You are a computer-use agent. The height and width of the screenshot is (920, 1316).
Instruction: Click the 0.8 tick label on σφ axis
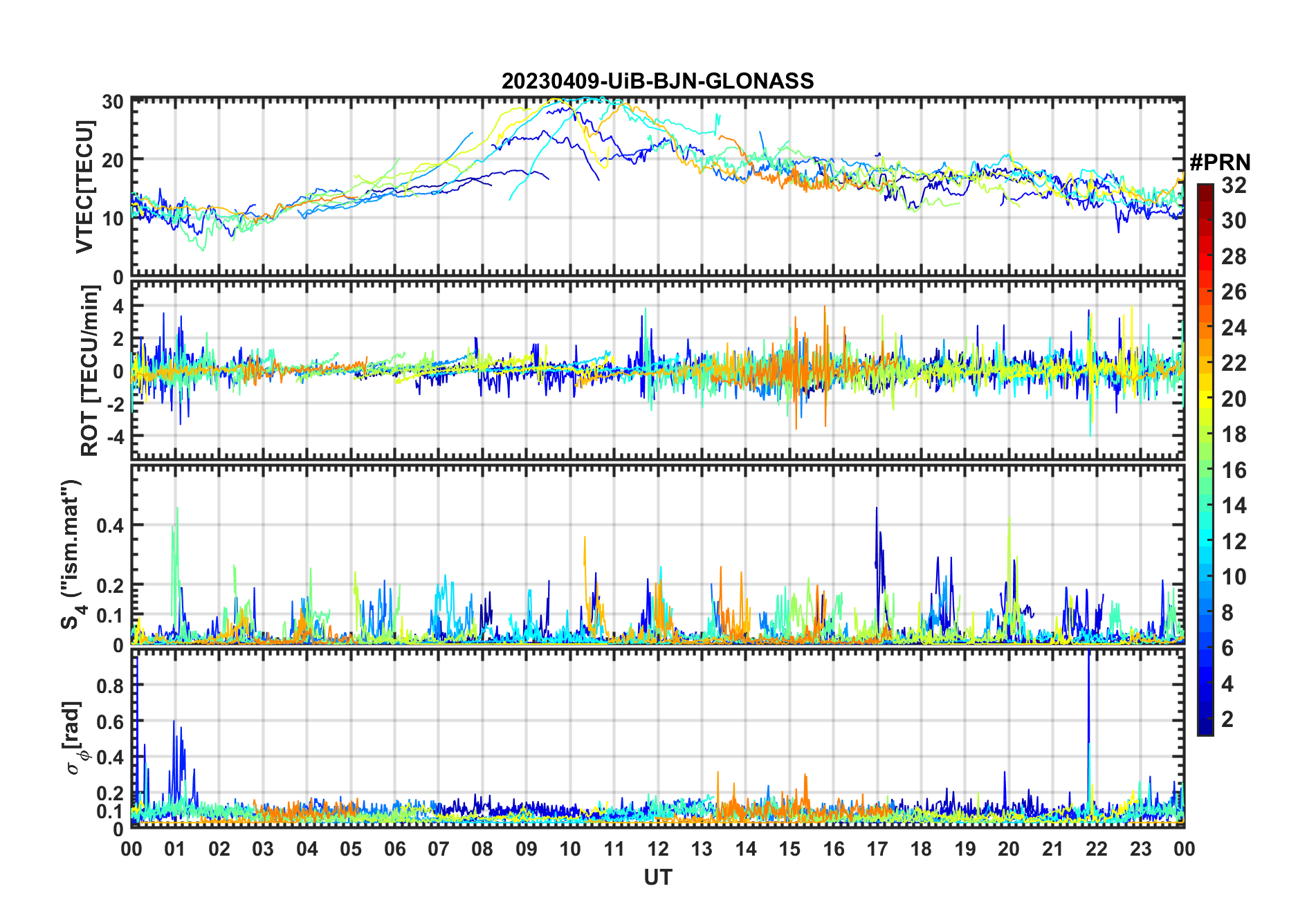(x=110, y=686)
